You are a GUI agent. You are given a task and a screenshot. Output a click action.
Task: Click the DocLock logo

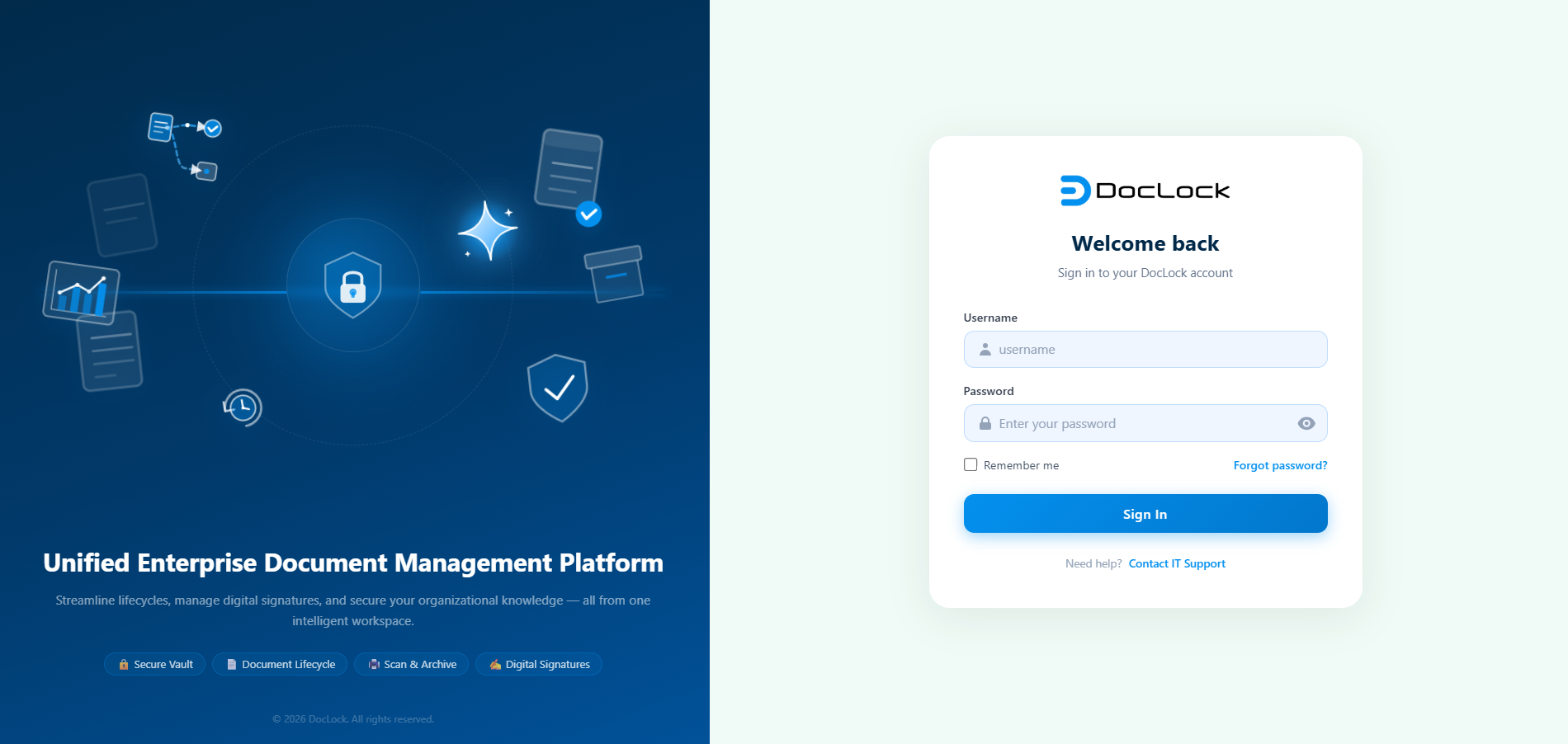click(1145, 191)
